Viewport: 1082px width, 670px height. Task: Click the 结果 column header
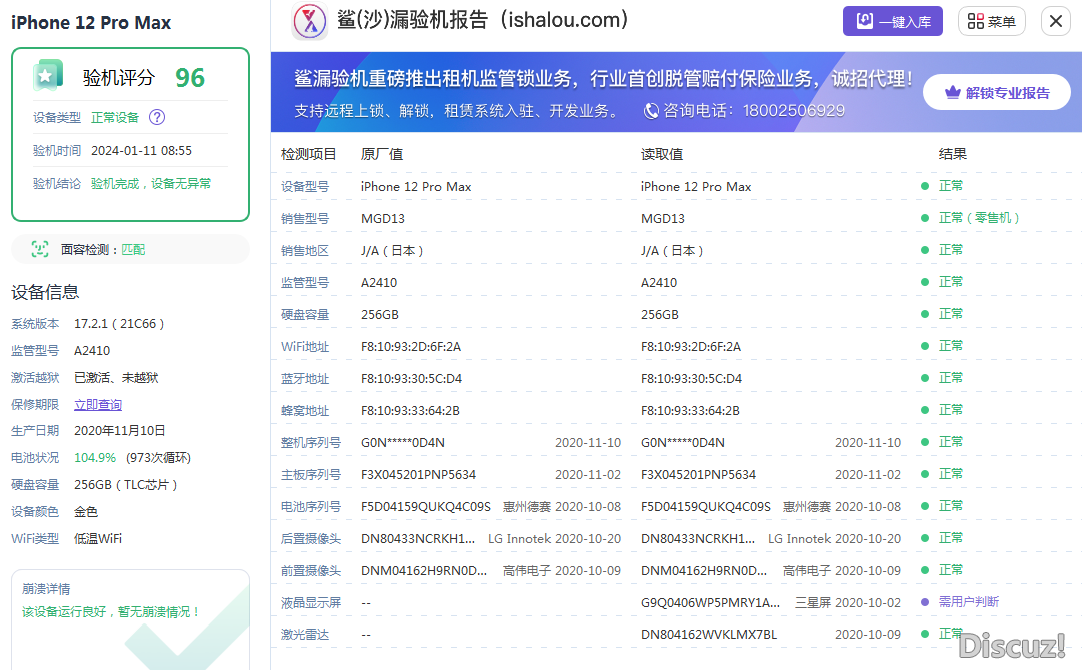(x=952, y=154)
